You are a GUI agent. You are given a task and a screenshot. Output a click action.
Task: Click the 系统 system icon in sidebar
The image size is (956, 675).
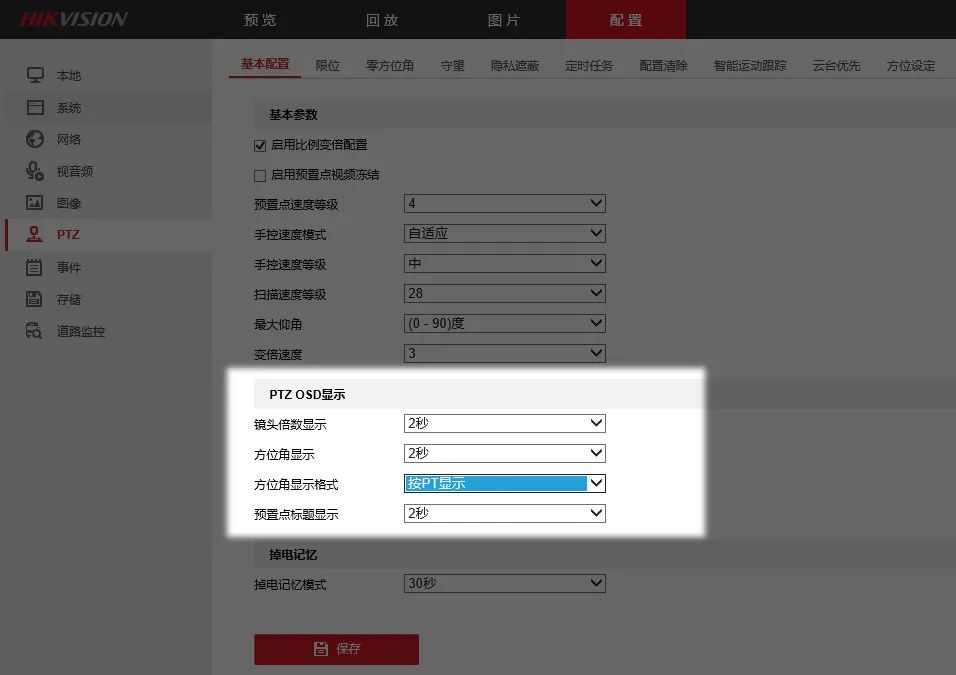[35, 108]
